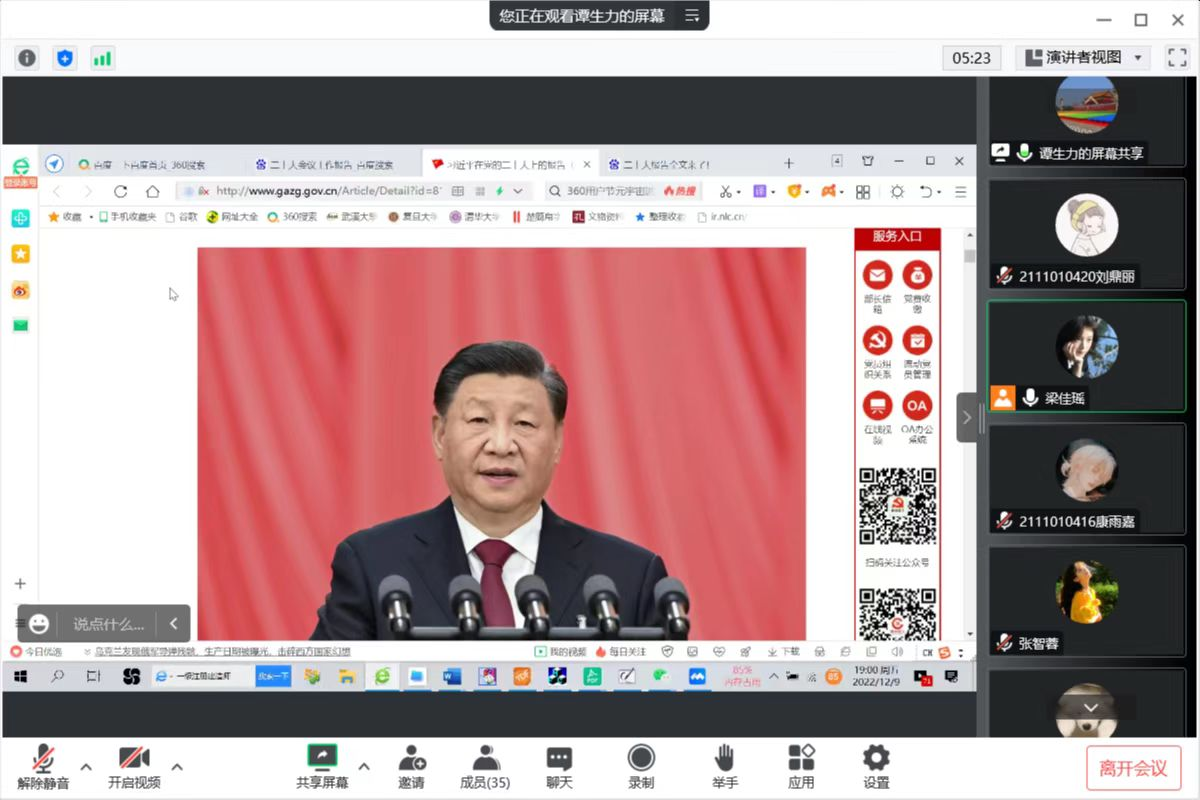Screen dimensions: 1200x800
Task: Open the meeting info icon
Action: [x=27, y=58]
